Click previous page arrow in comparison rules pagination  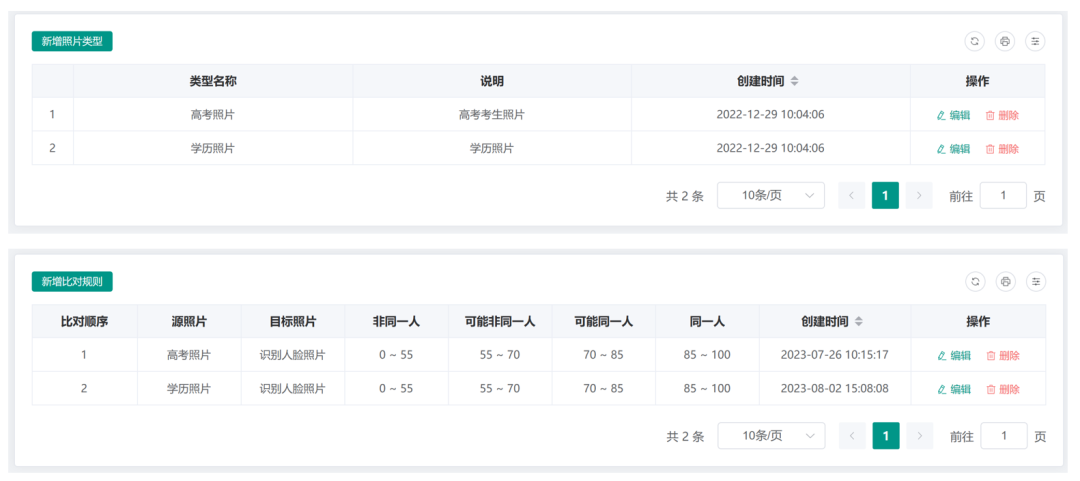(x=852, y=436)
